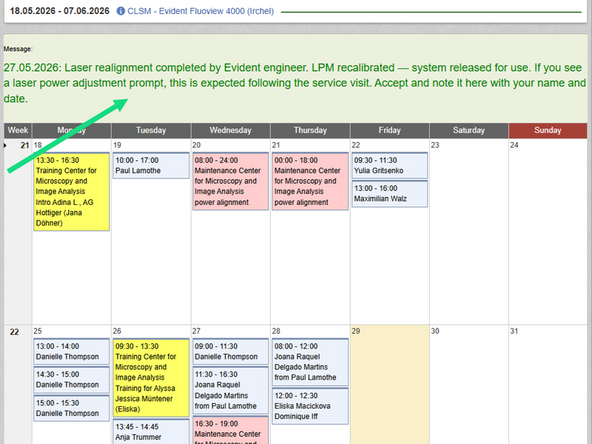Open Paul Lamothe 10:00 - 17:00 booking
Viewport: 592px width, 444px height.
click(151, 165)
